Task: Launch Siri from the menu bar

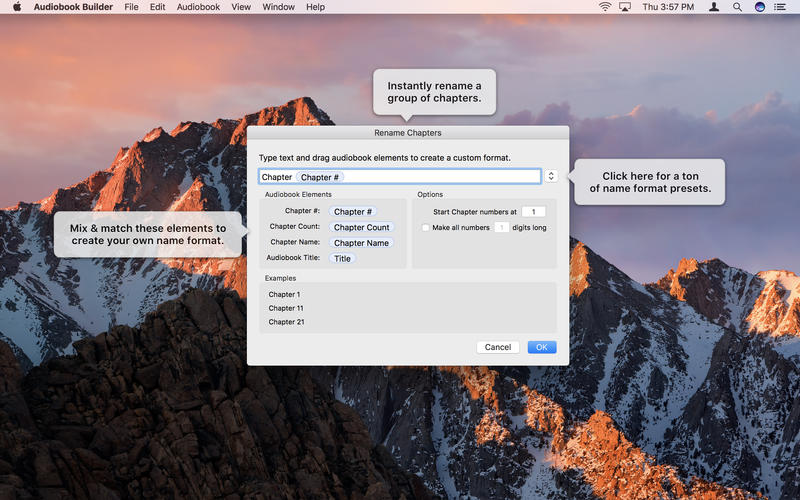Action: click(760, 7)
